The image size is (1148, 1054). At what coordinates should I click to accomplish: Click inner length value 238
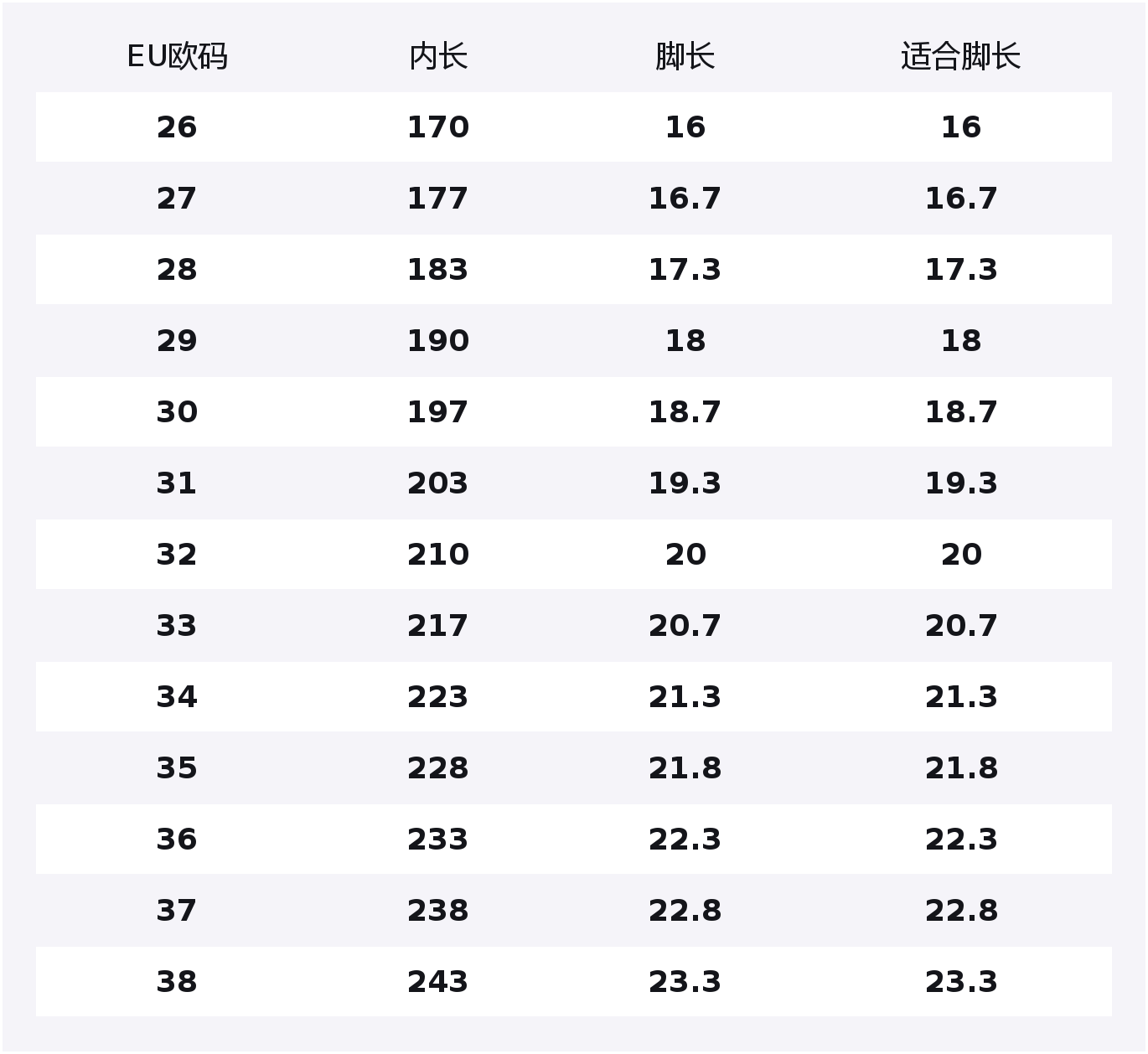pos(438,911)
